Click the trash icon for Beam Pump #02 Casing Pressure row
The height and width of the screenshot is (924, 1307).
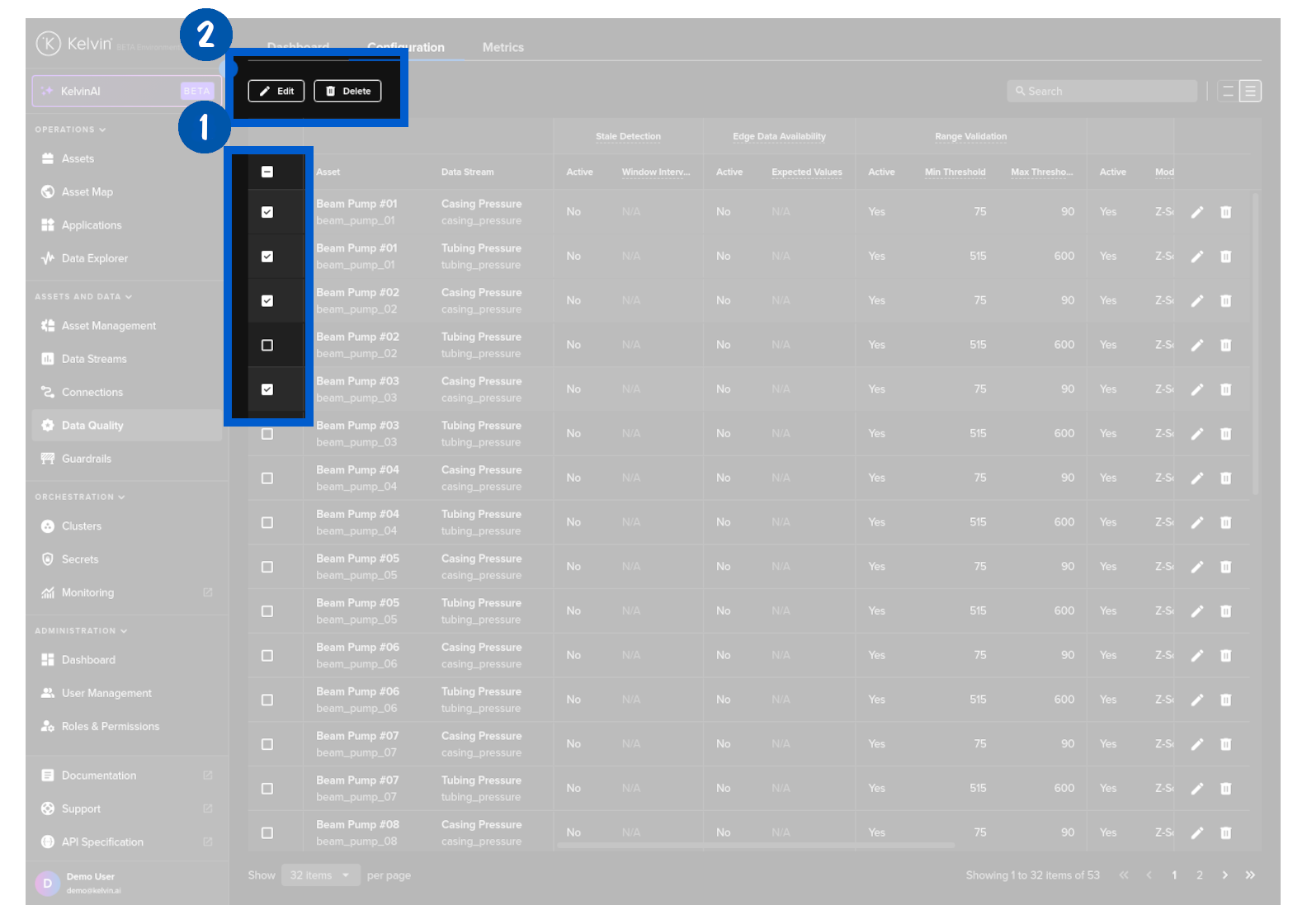click(1225, 301)
